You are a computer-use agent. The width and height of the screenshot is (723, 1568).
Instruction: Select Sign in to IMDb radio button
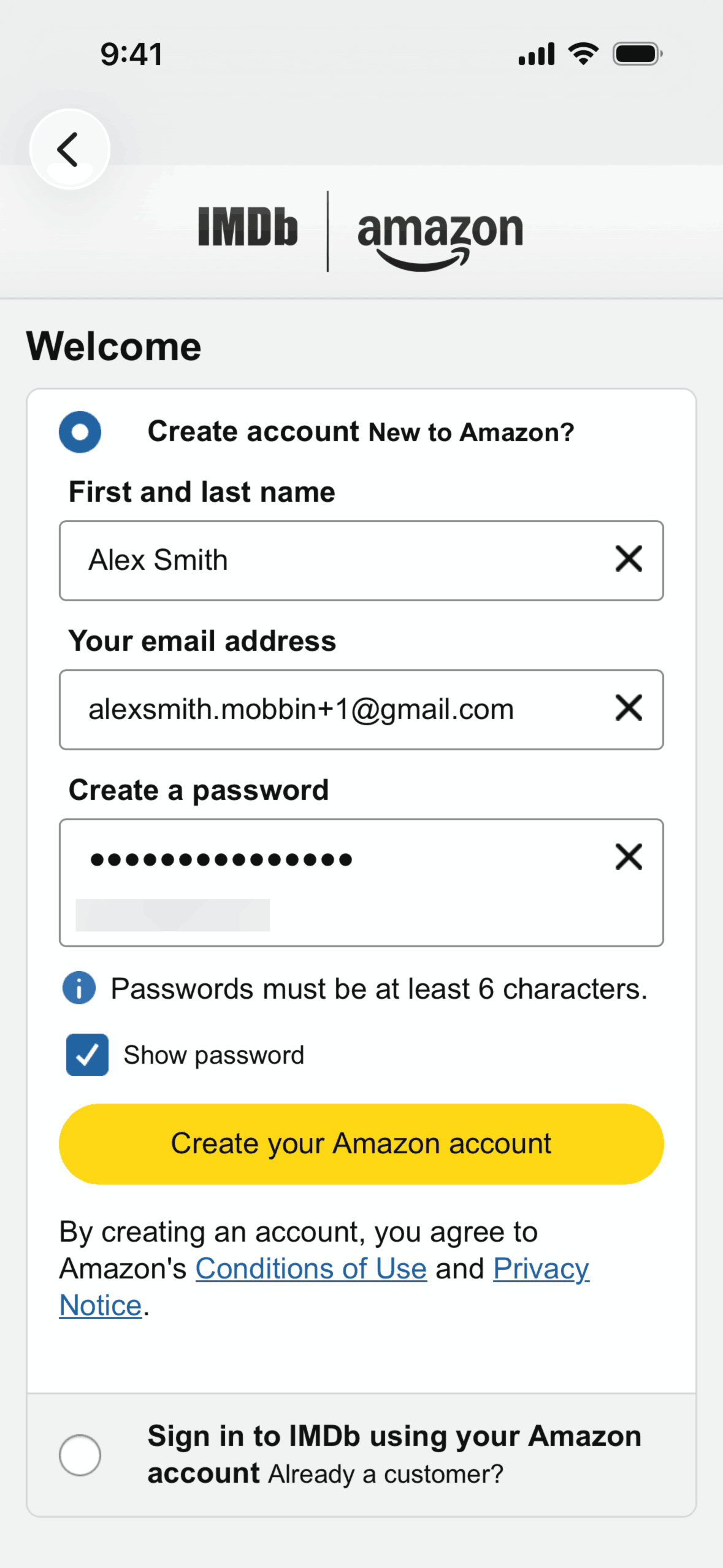click(80, 1455)
